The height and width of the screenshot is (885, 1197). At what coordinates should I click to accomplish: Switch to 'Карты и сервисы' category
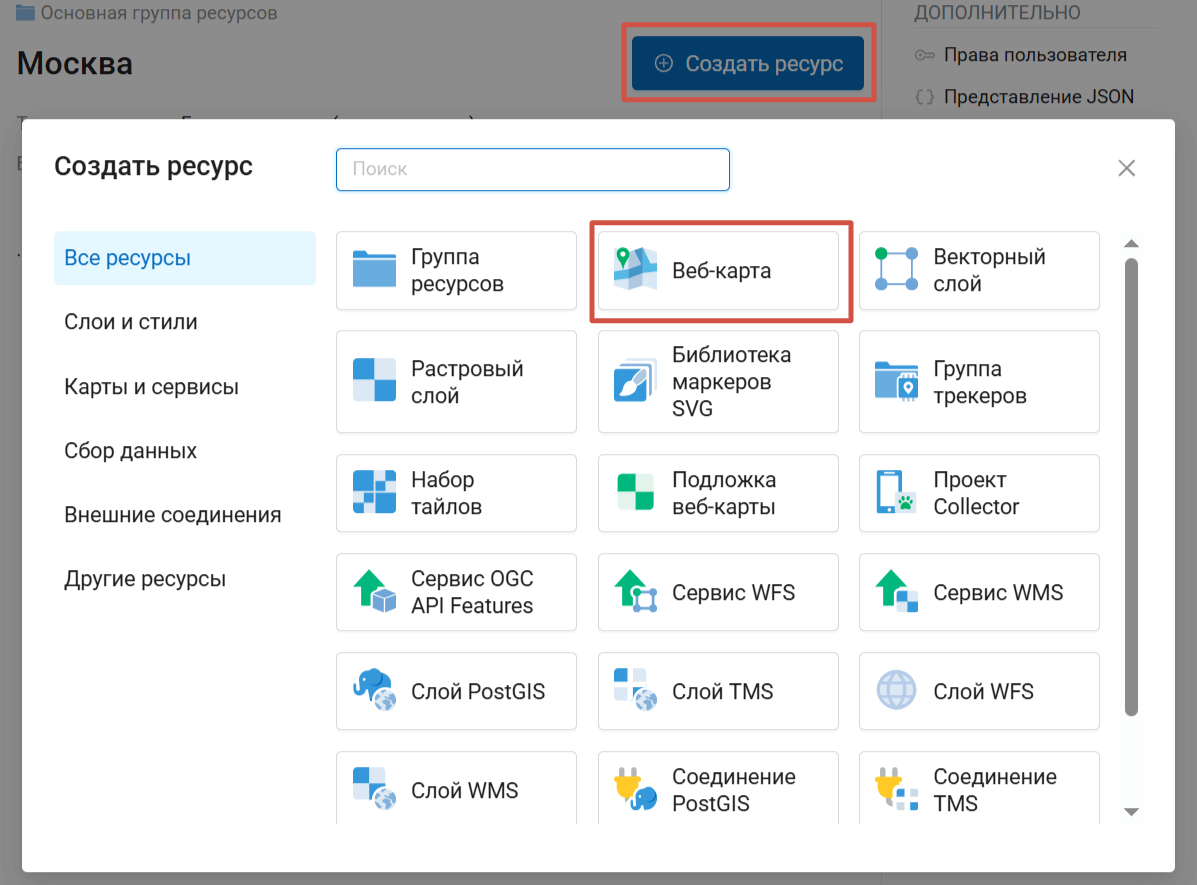(x=151, y=387)
